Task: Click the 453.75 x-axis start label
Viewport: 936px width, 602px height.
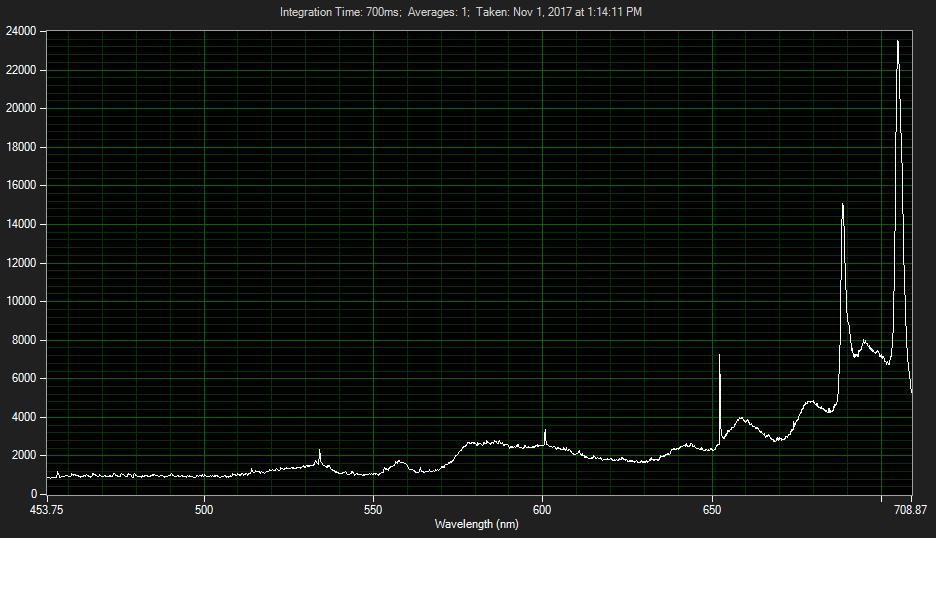Action: 47,510
